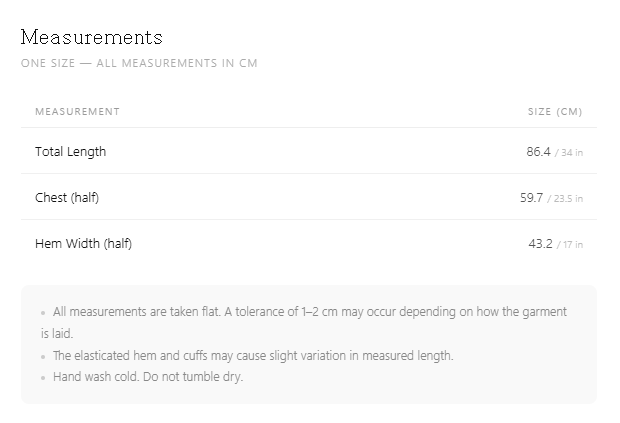This screenshot has width=620, height=423.
Task: Click the 59.7 chest value
Action: 531,198
